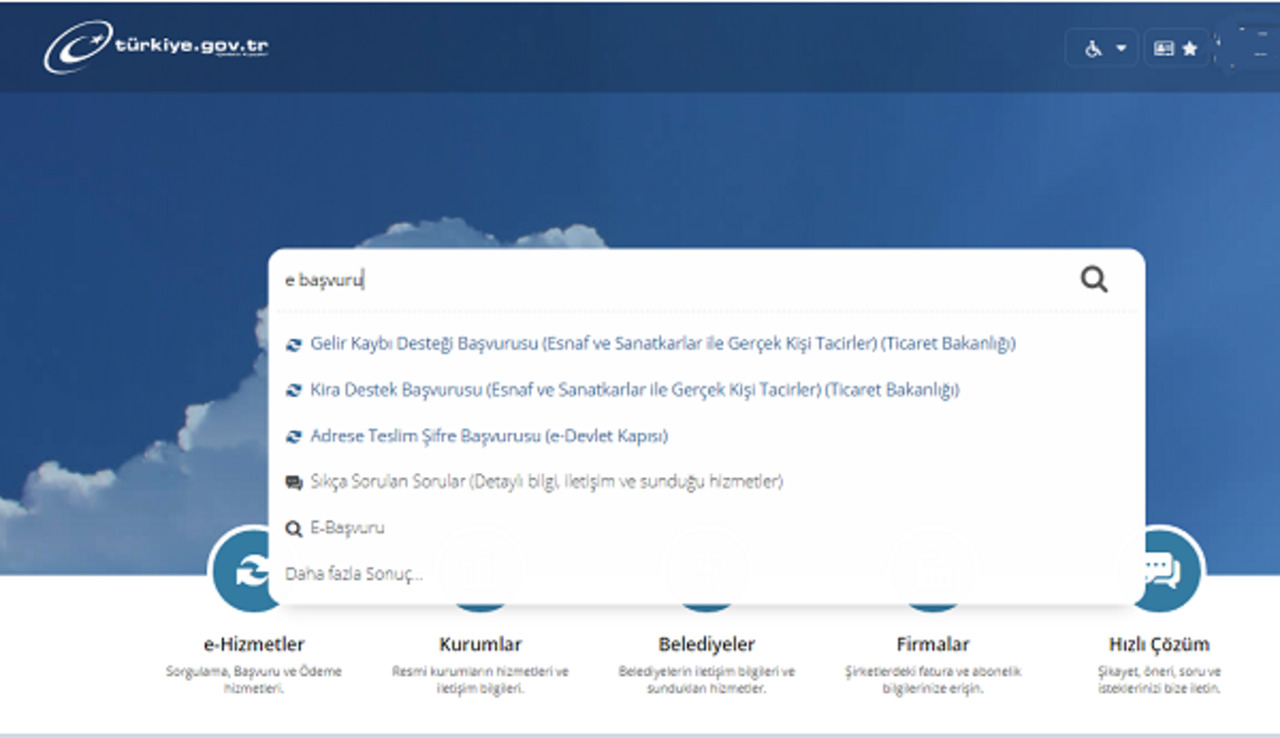
Task: Click service icon beside Gelir Kaybı Desteği
Action: (x=294, y=344)
